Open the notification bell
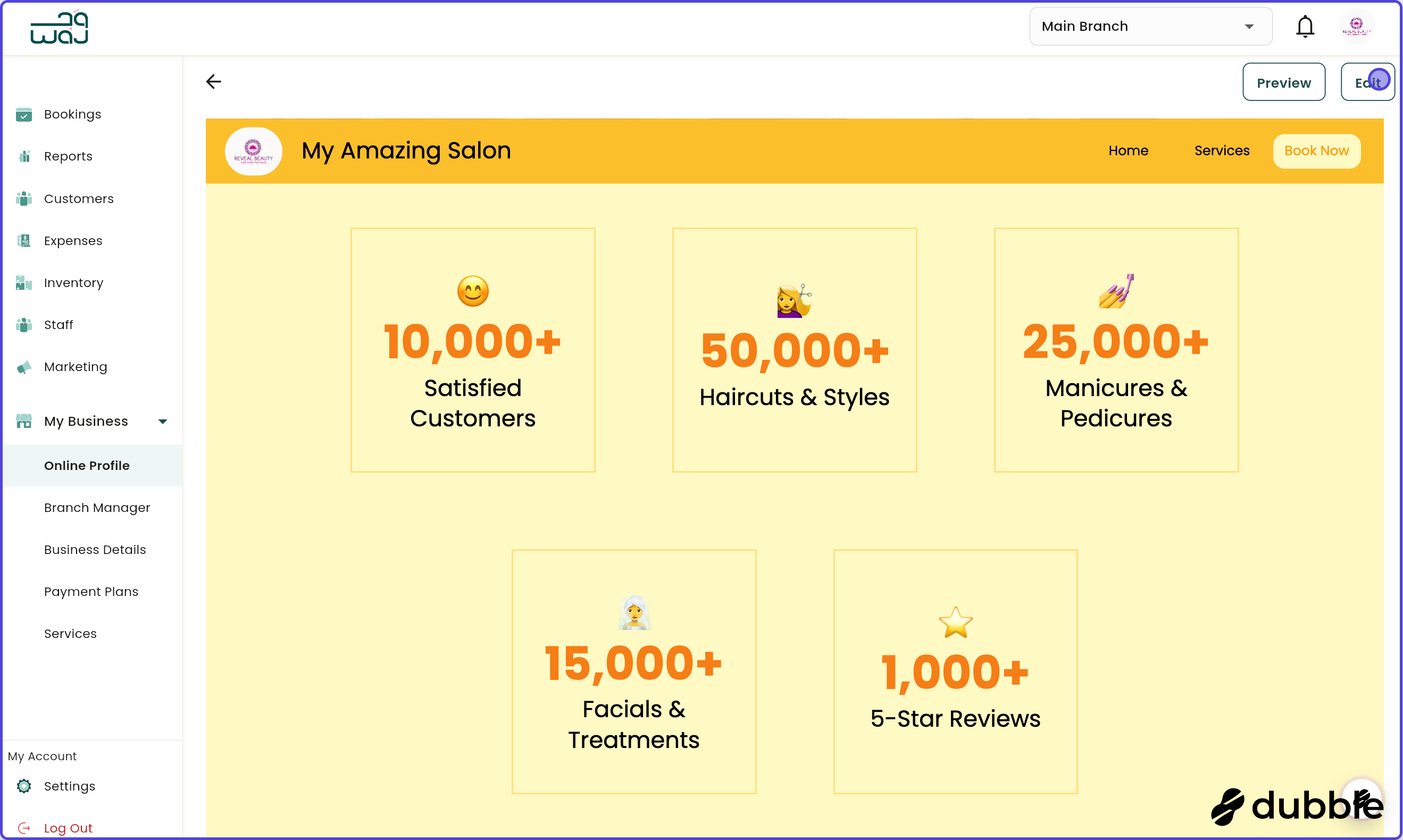Viewport: 1403px width, 840px height. 1305,26
